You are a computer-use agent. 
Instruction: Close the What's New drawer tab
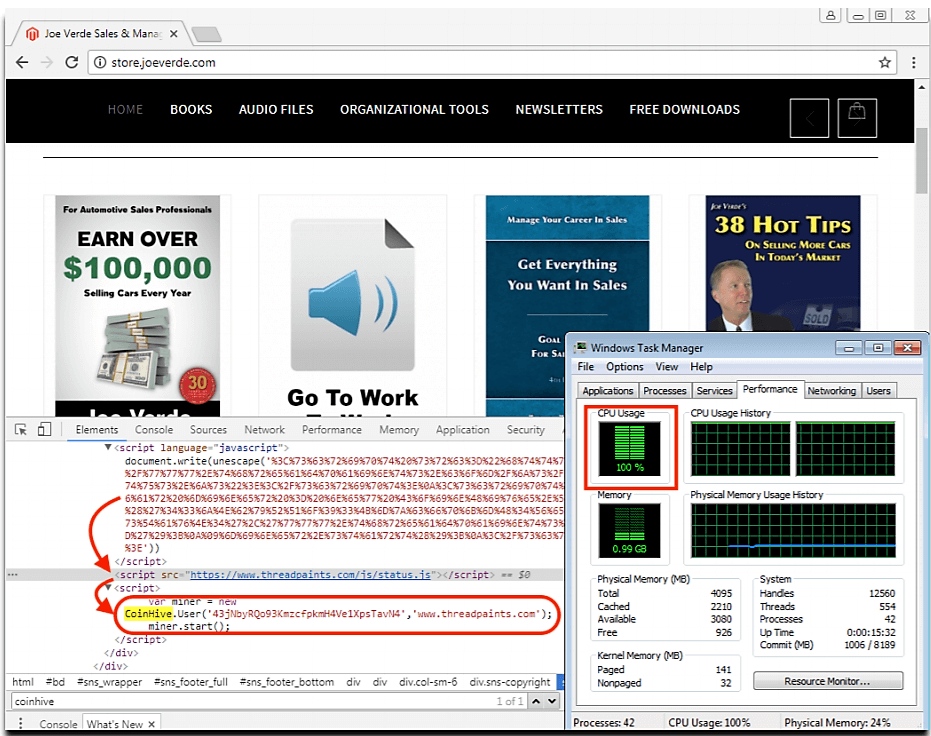(151, 724)
